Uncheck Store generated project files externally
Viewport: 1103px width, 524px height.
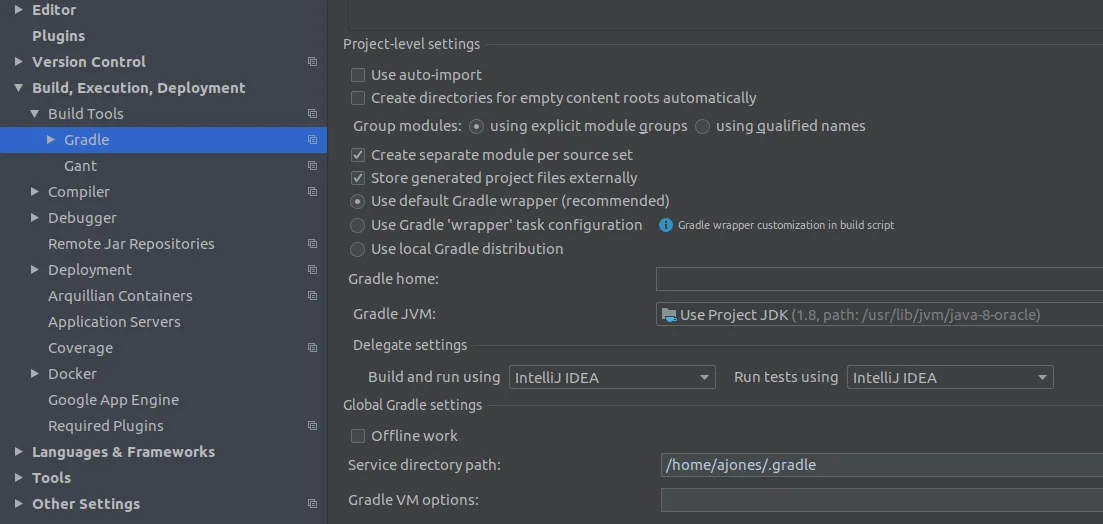358,178
